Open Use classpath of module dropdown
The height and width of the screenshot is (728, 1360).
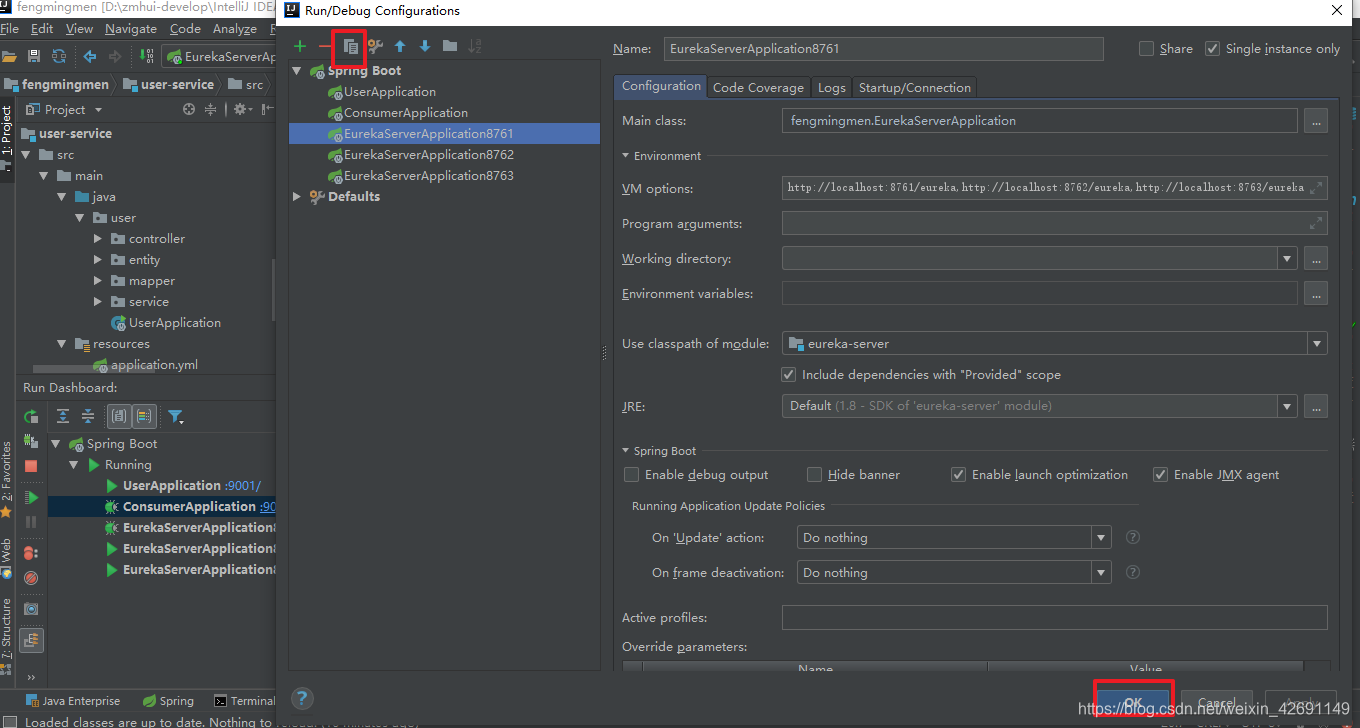click(x=1317, y=344)
